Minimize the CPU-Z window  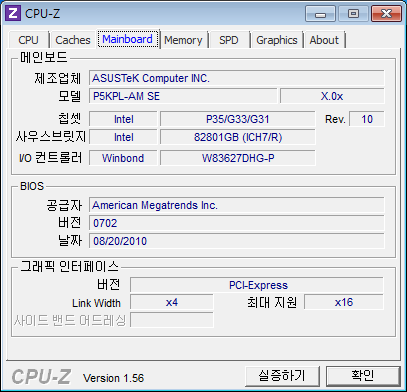point(321,14)
